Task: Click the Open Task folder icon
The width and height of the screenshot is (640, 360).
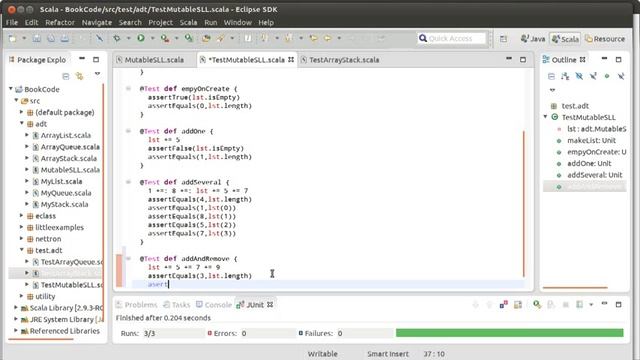Action: [206, 38]
